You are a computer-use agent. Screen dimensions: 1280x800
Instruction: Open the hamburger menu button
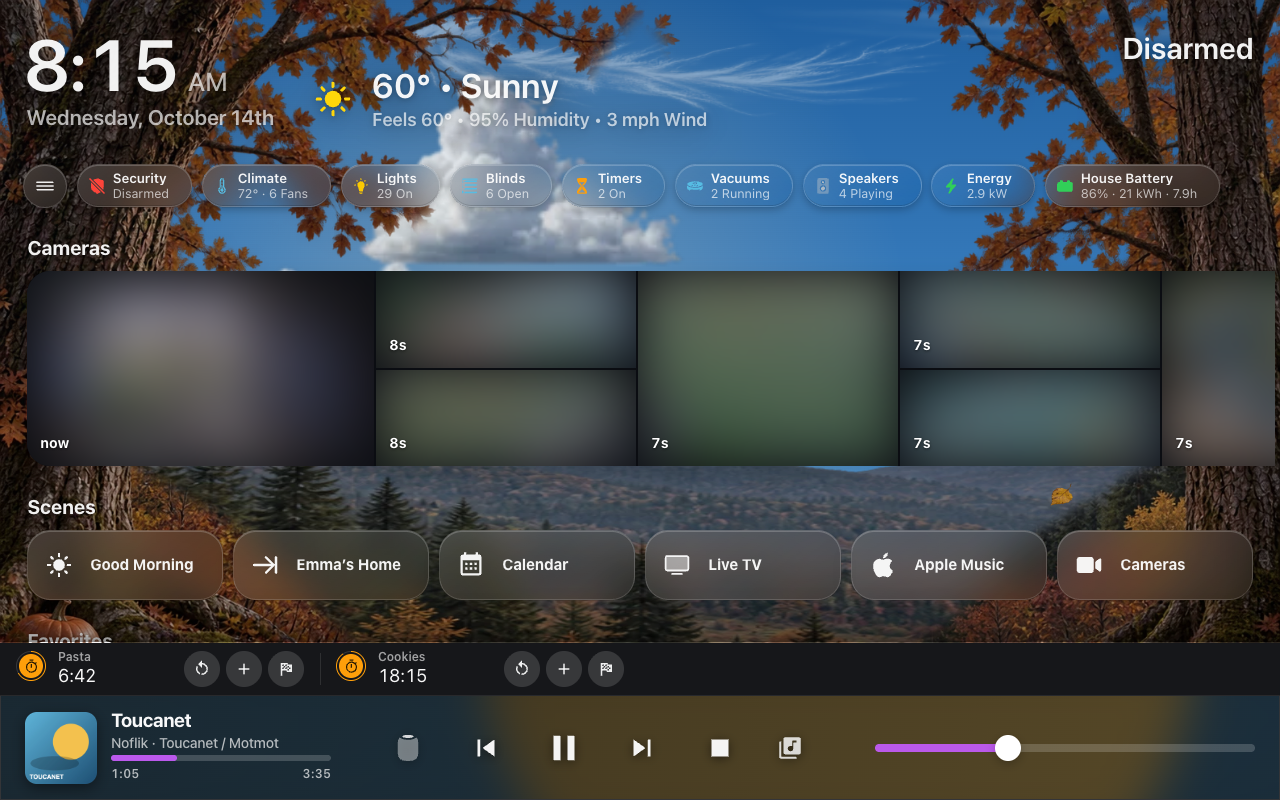pos(45,186)
